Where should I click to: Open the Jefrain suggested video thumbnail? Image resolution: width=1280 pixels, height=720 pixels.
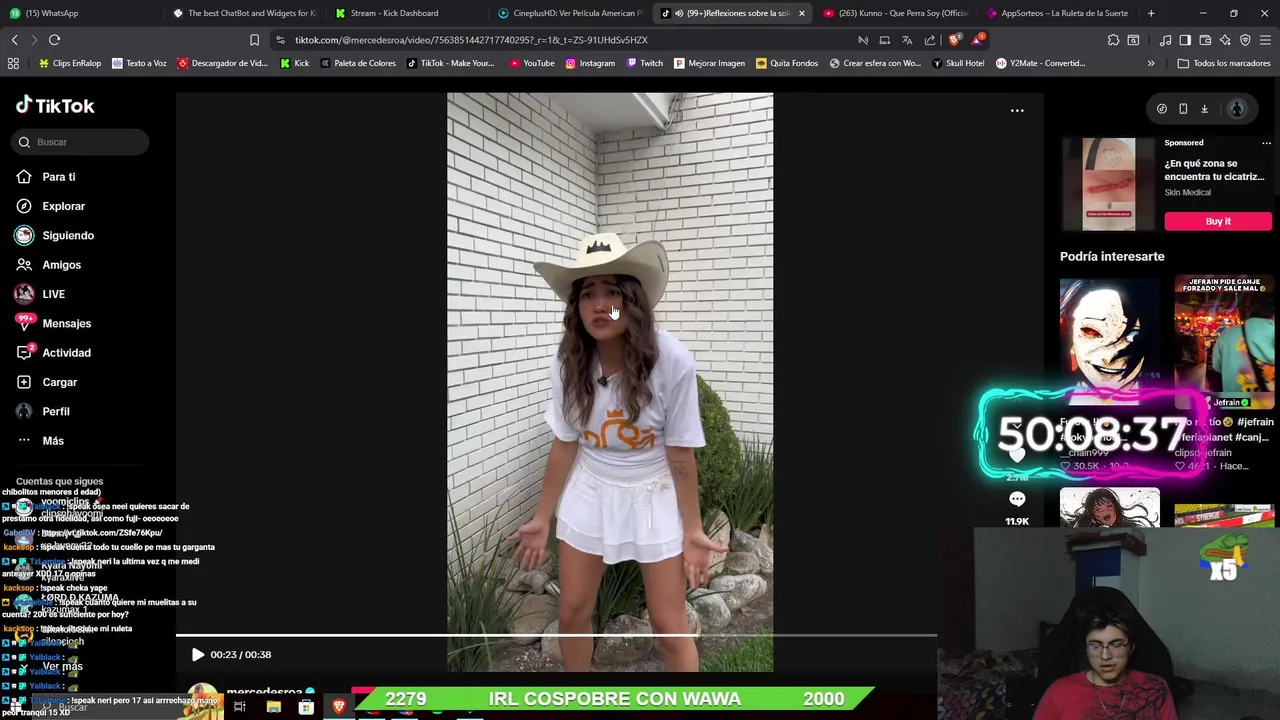(x=1224, y=343)
